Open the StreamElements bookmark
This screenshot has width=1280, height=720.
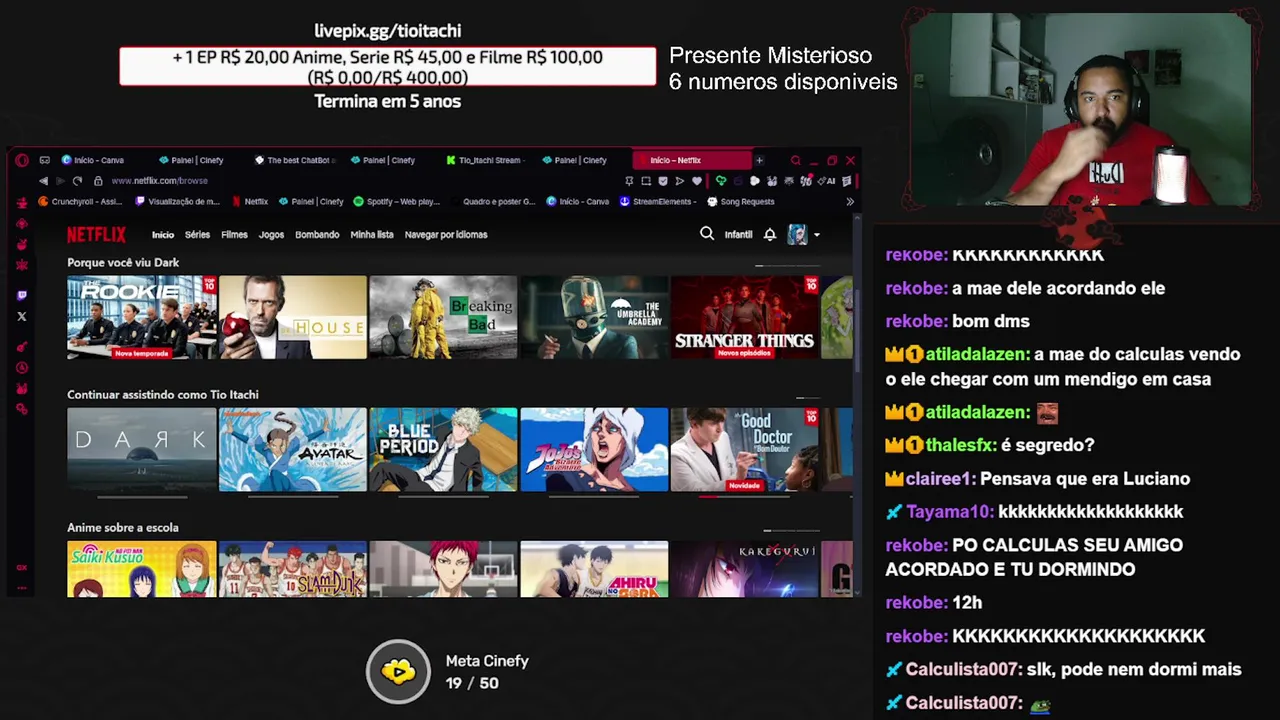[x=658, y=201]
